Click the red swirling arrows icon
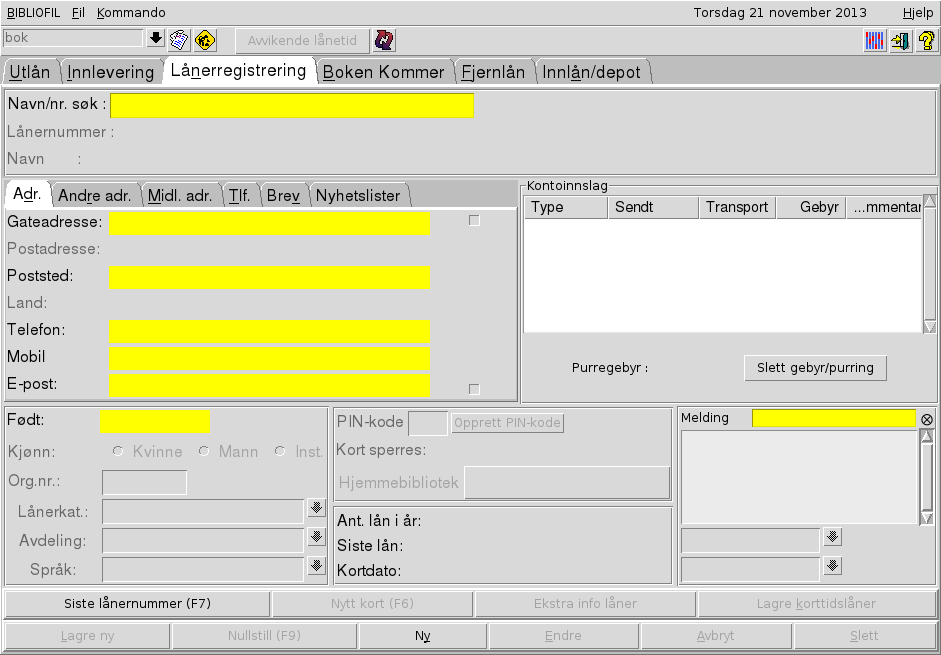 384,40
